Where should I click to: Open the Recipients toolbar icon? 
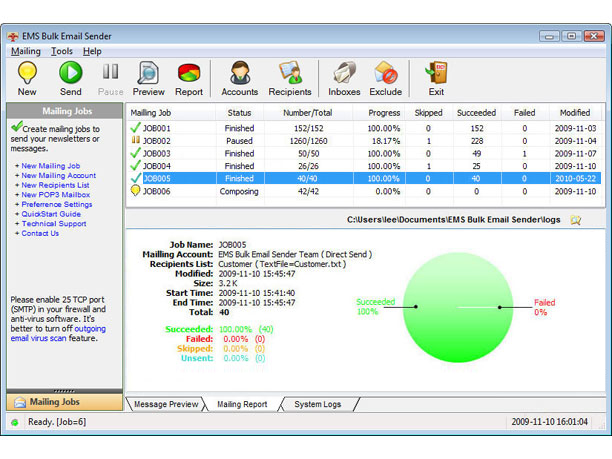290,73
